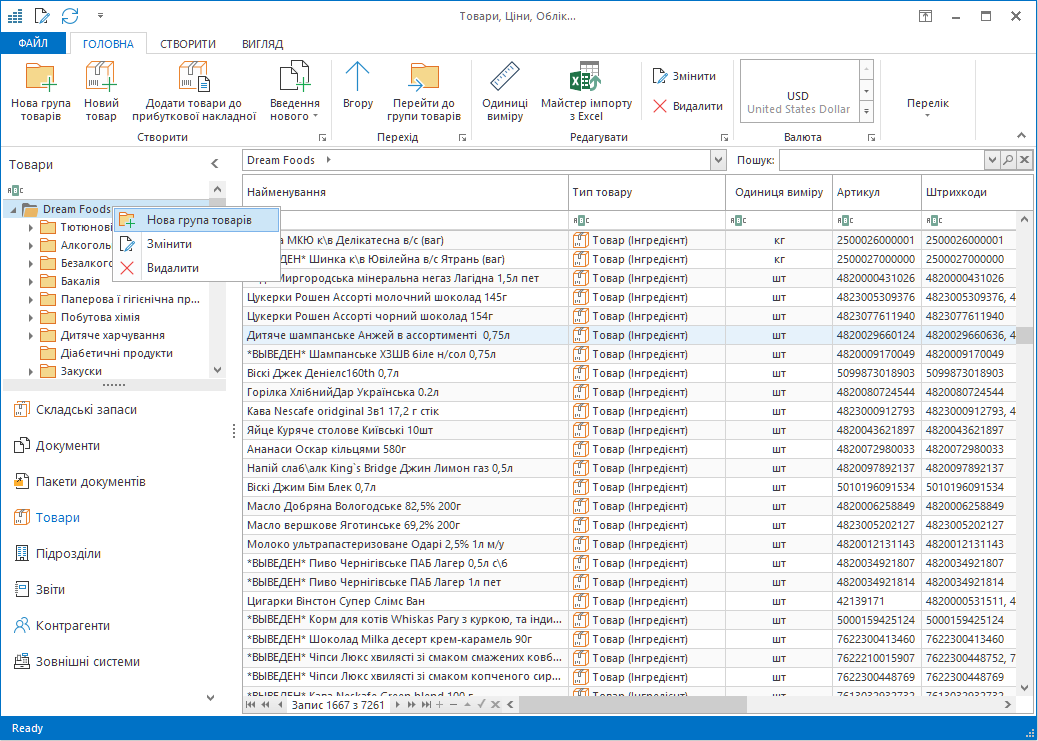Expand the Алкогольні folder tree node
This screenshot has width=1038, height=741.
(31, 246)
